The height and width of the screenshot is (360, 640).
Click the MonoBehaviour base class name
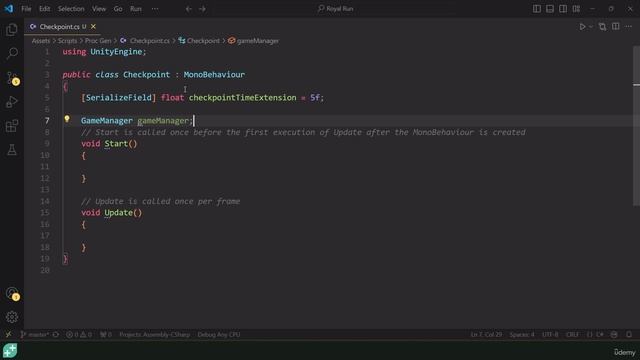(x=214, y=75)
